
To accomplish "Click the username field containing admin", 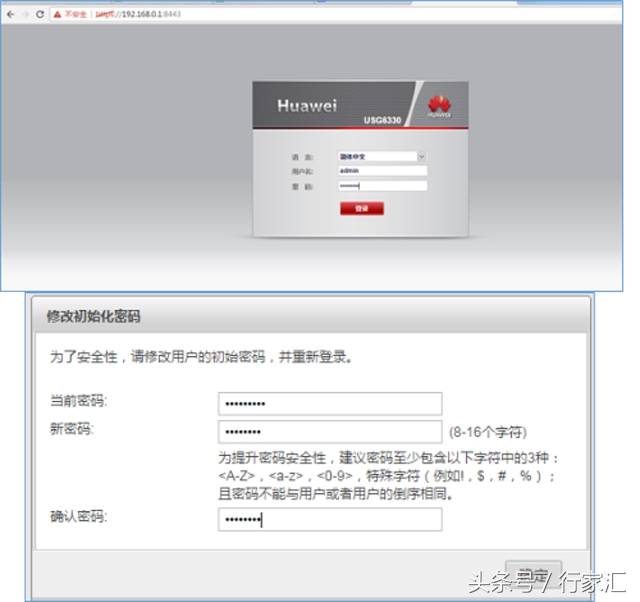I will [x=382, y=171].
